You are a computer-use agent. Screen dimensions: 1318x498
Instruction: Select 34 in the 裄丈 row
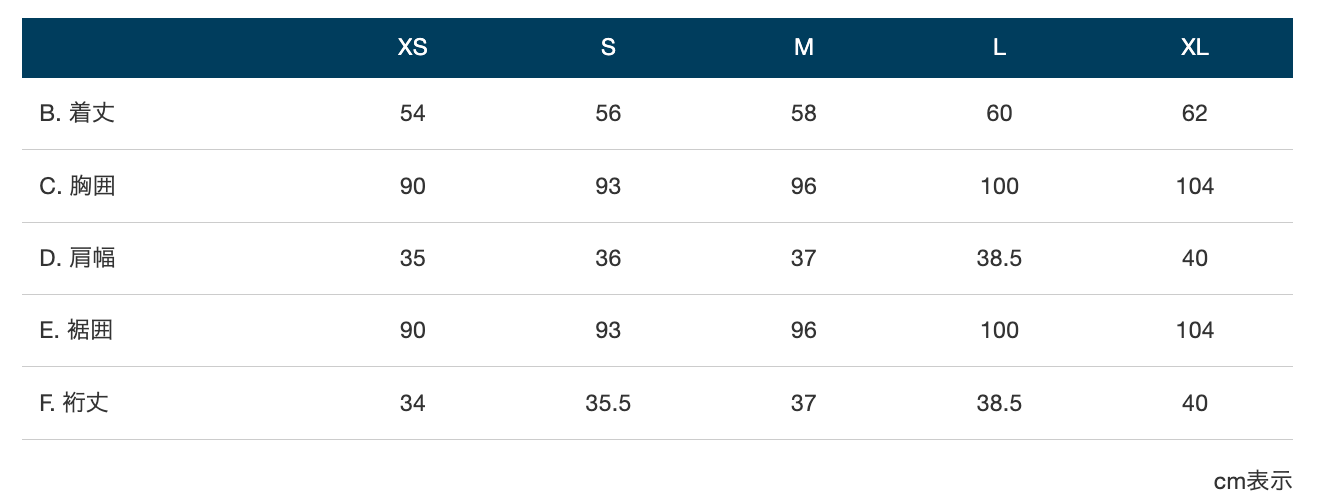point(413,403)
